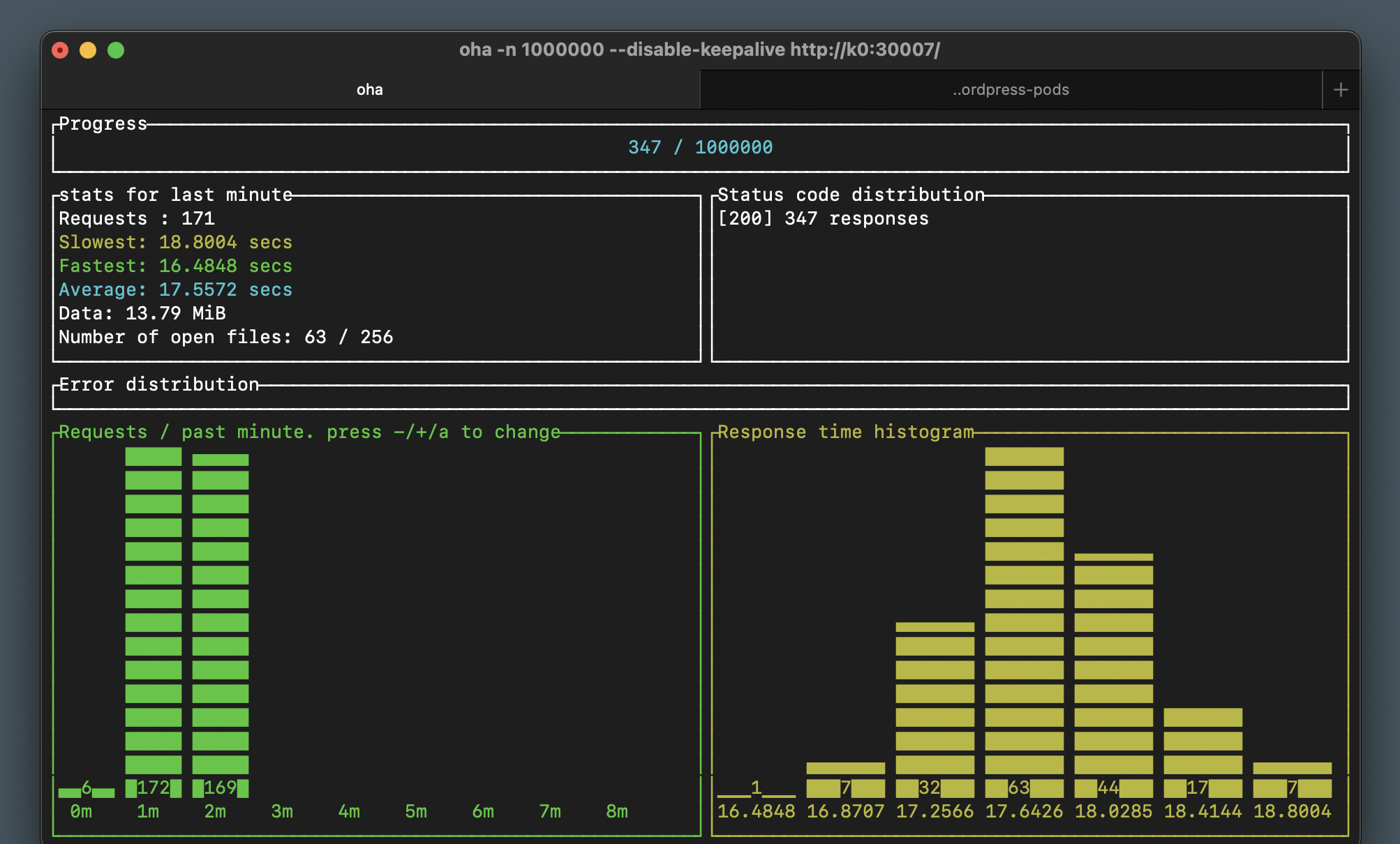Click the Response time histogram heading
Viewport: 1400px width, 844px height.
(845, 432)
